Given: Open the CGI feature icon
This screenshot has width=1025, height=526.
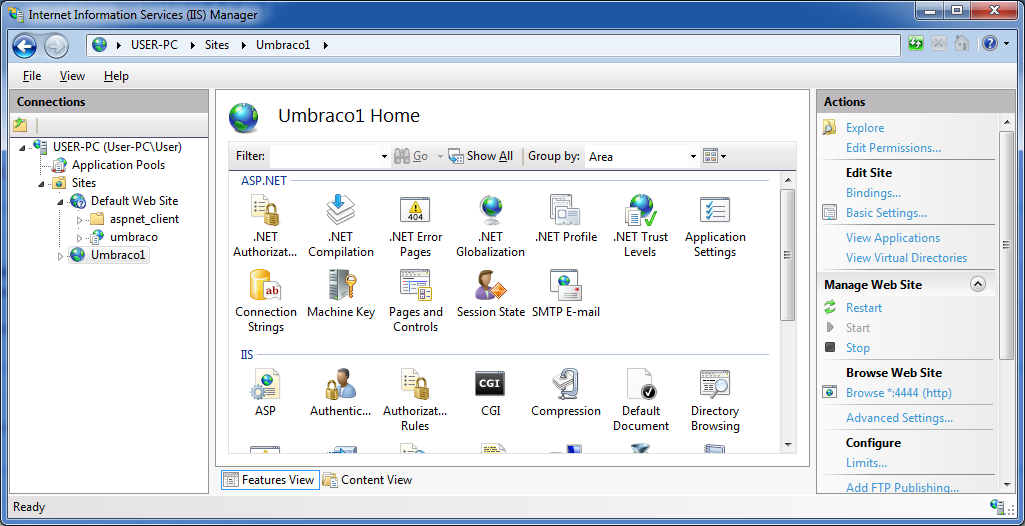Looking at the screenshot, I should (x=490, y=384).
